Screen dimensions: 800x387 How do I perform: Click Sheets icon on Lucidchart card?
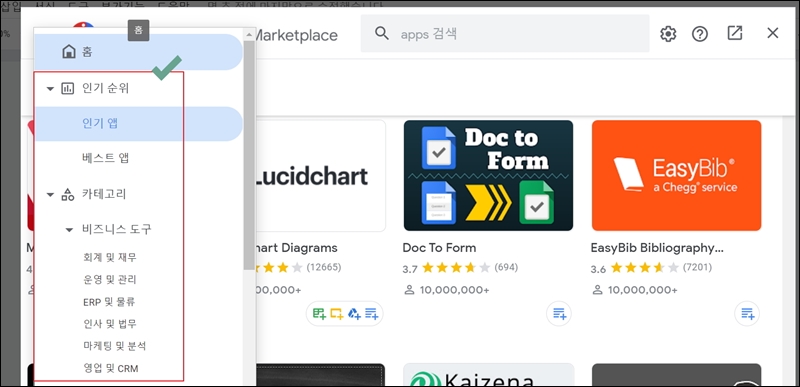pos(319,314)
